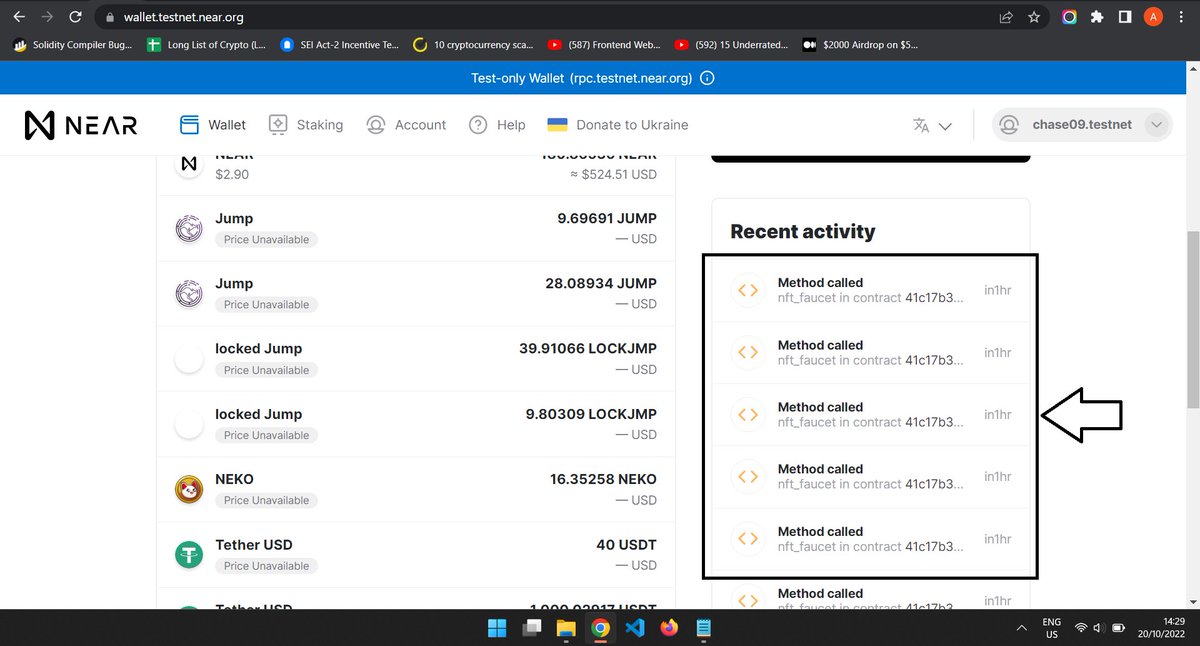
Task: Open the Chrome profile avatar A
Action: (1153, 17)
